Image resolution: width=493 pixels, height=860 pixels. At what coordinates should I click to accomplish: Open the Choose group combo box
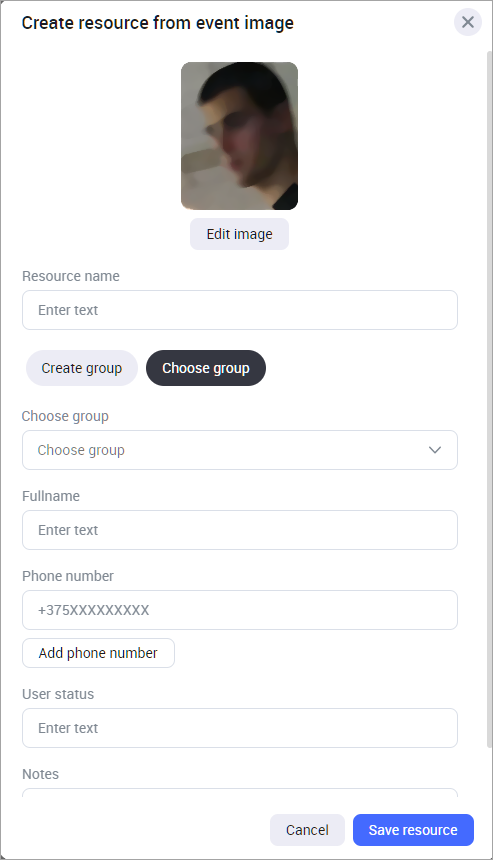[240, 450]
